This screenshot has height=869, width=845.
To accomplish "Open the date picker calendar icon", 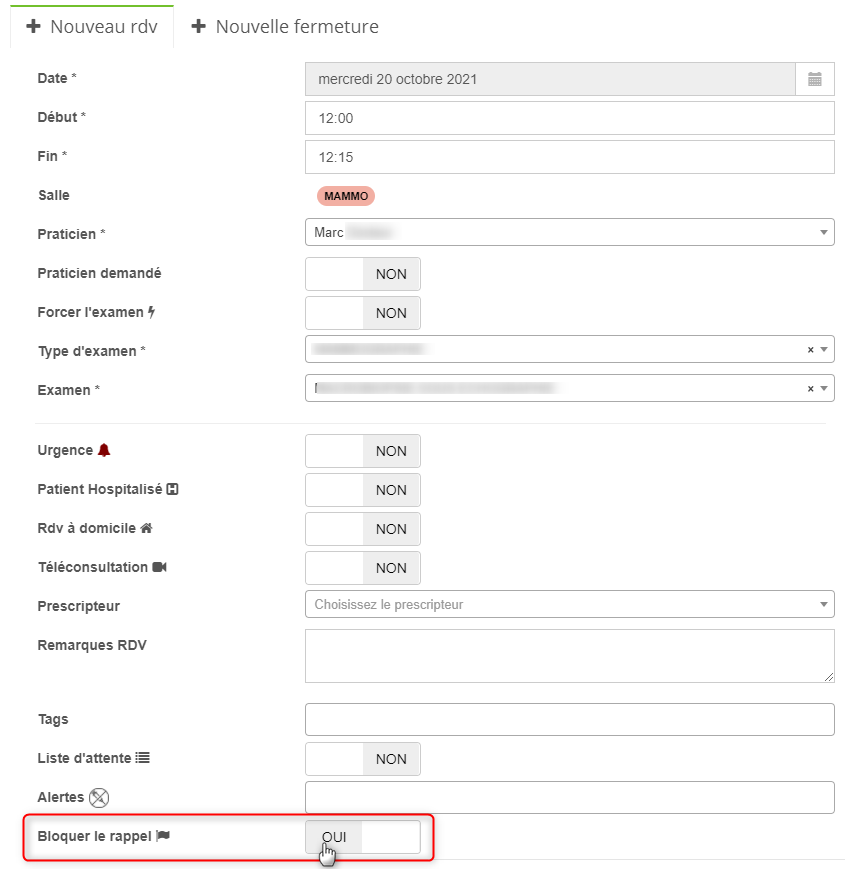I will point(814,79).
